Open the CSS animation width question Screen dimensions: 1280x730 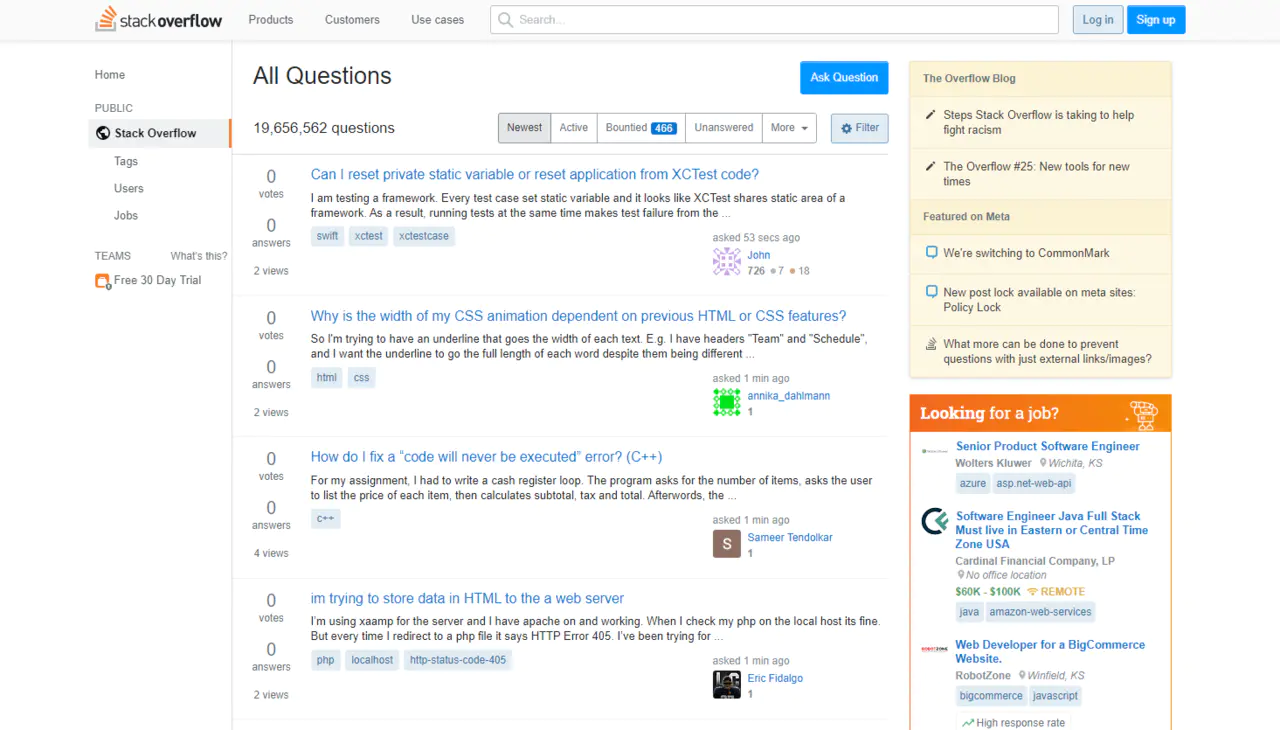579,316
